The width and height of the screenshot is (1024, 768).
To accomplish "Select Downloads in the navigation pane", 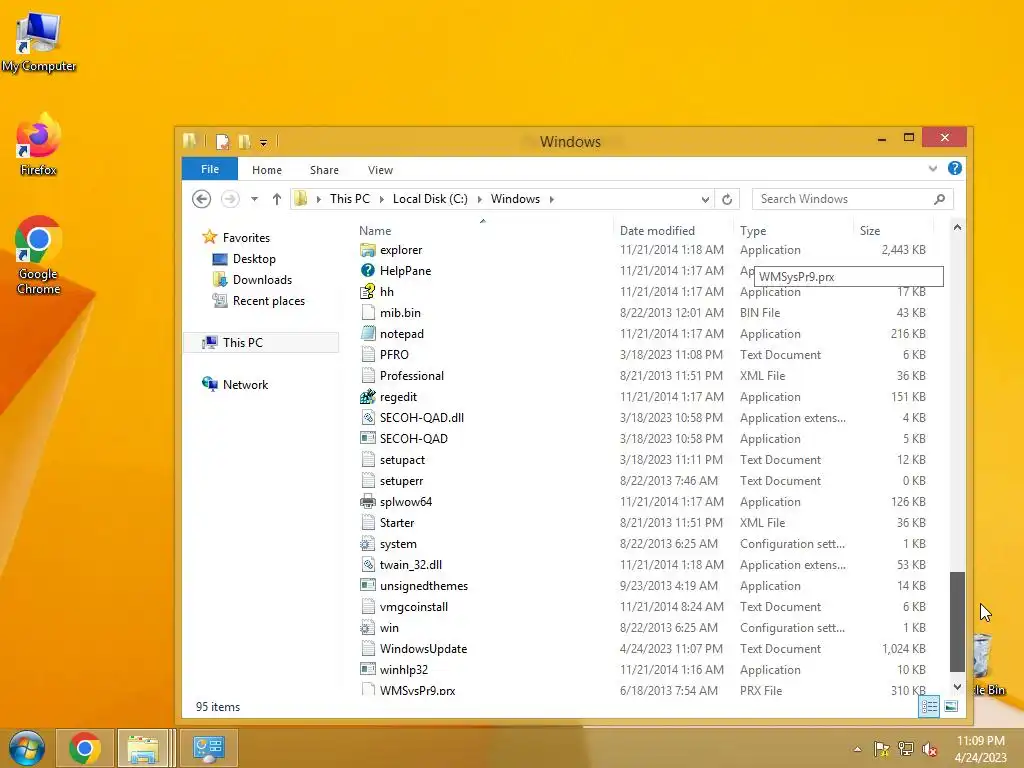I will 262,280.
